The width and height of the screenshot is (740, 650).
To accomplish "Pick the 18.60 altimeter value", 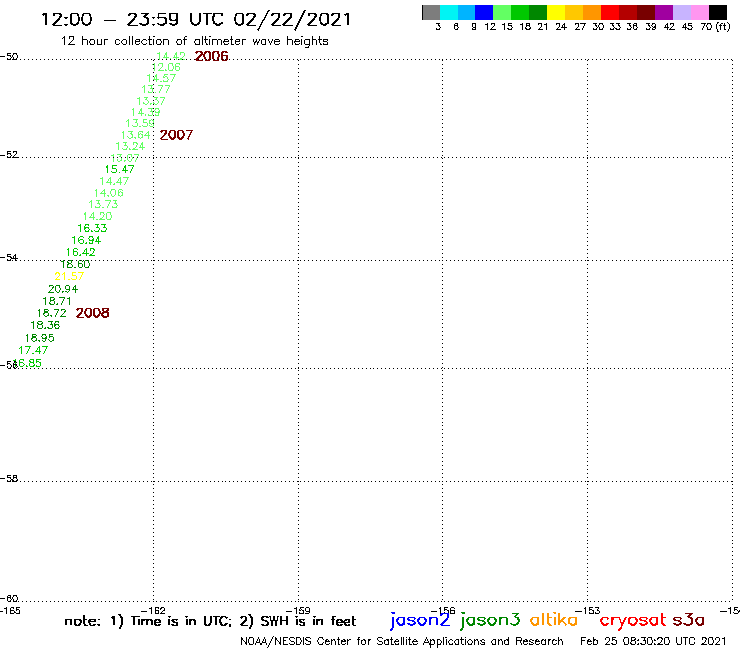I will tap(76, 264).
